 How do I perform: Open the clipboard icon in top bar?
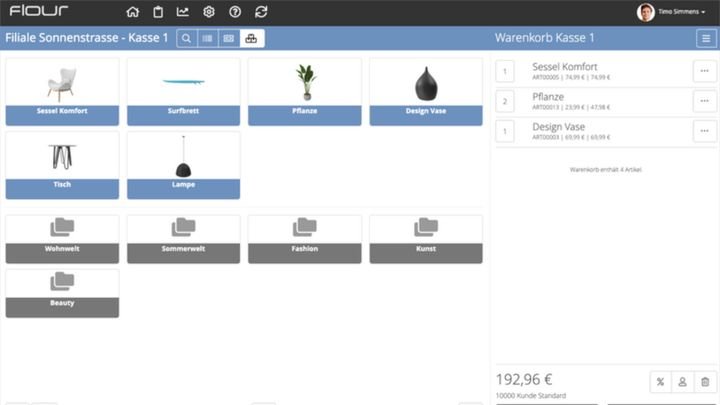(158, 12)
